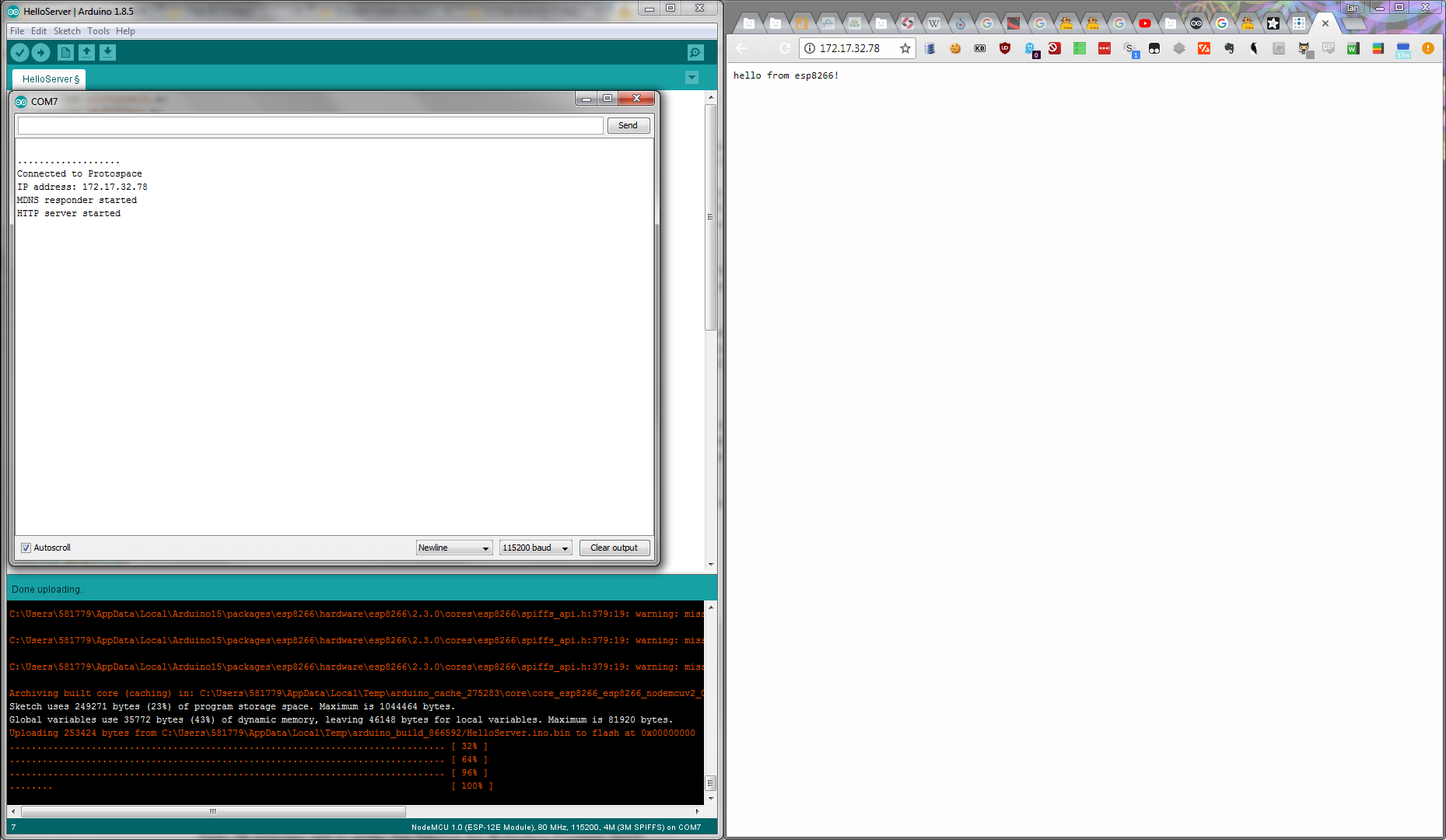This screenshot has height=840, width=1446.
Task: Reload the page in Chrome
Action: tap(785, 48)
